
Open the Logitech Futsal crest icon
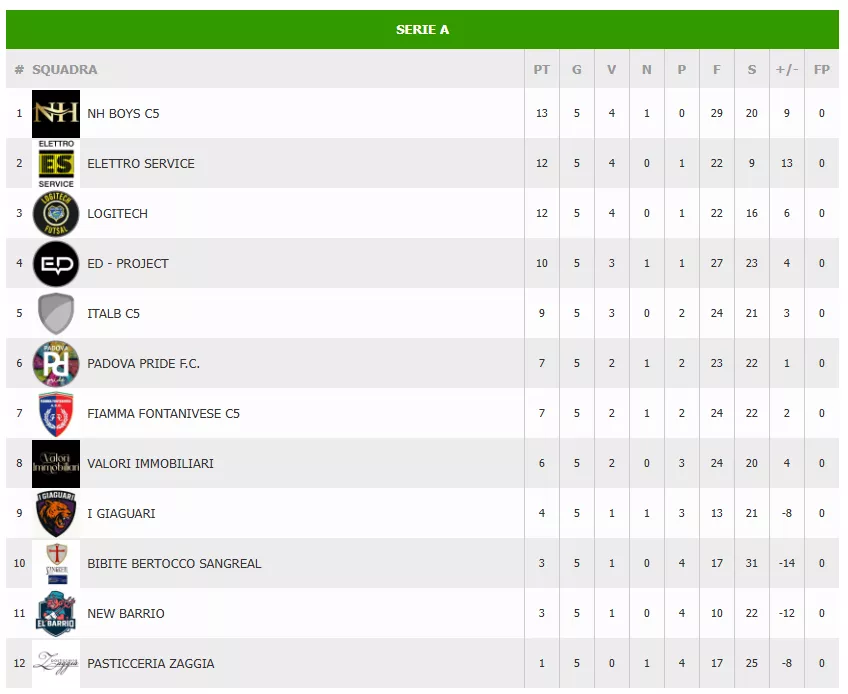[x=56, y=213]
